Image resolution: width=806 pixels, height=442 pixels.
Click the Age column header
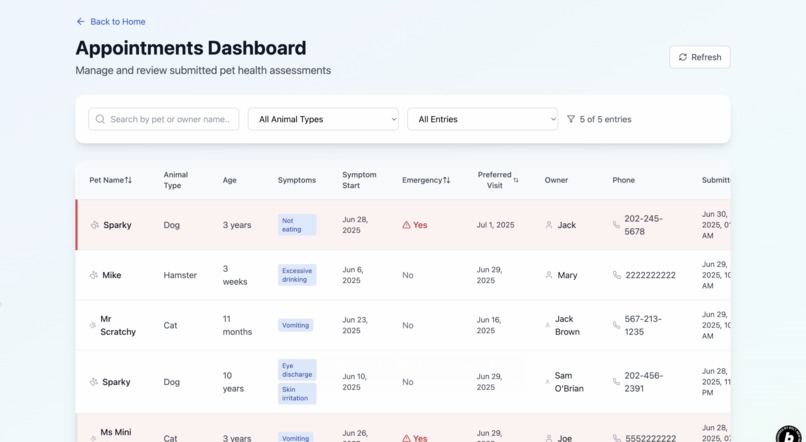229,180
